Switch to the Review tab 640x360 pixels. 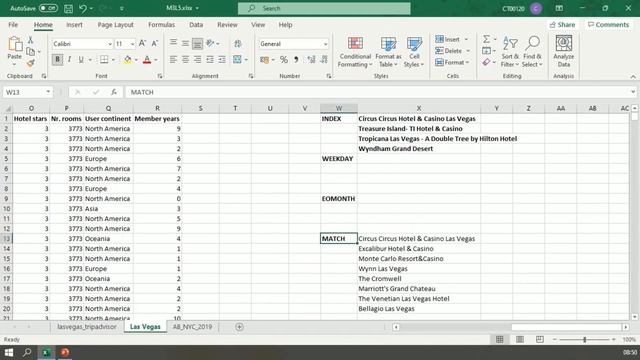[x=227, y=25]
